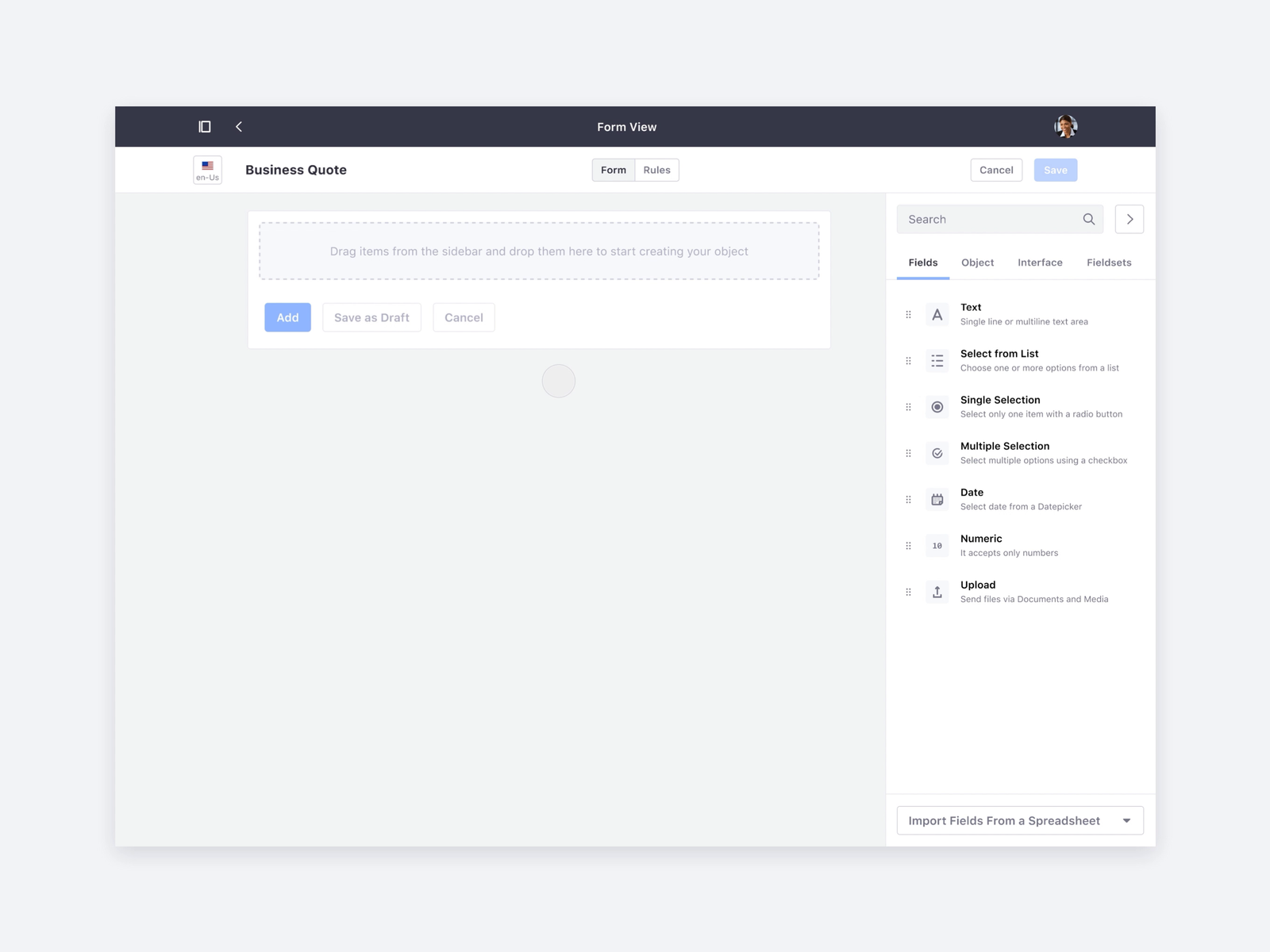Click the Date calendar icon
Screen dimensions: 1270x952
click(937, 499)
